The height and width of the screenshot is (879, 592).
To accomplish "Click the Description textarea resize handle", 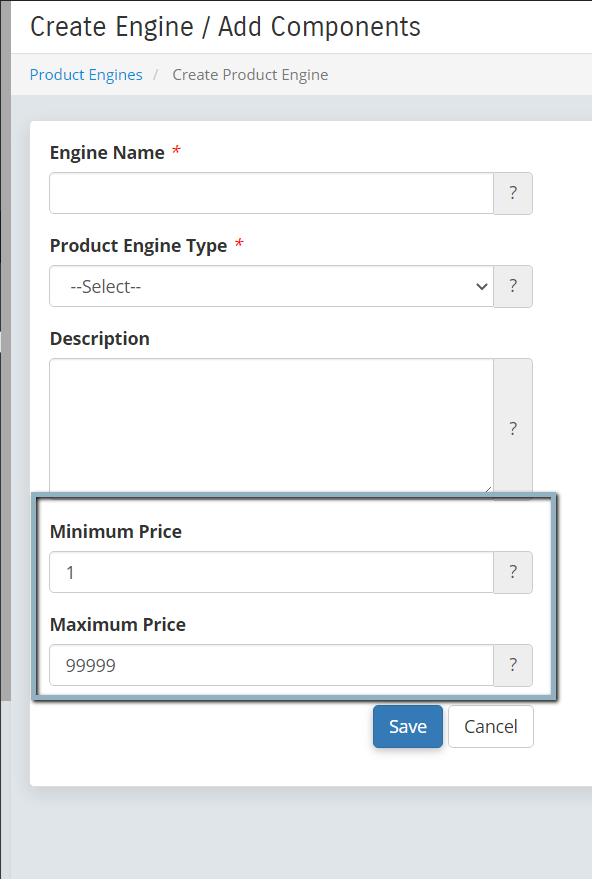I will (x=488, y=489).
